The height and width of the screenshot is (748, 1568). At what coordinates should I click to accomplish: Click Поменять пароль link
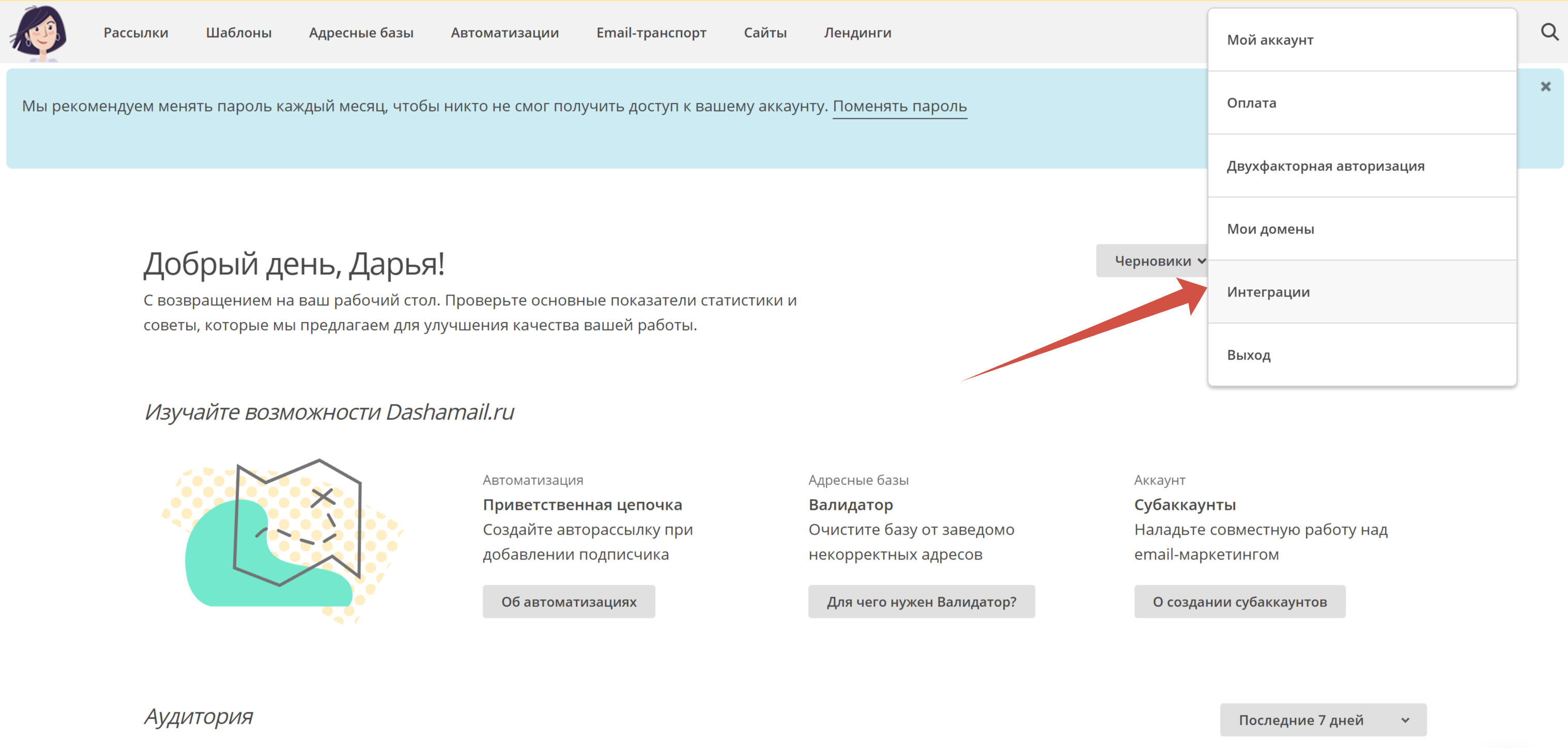click(899, 106)
